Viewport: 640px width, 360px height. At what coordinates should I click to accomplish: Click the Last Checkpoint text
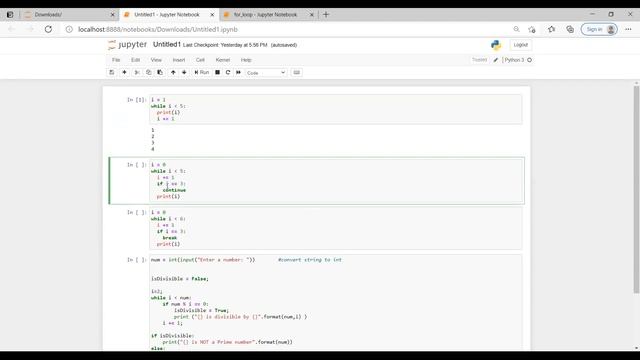pos(225,45)
